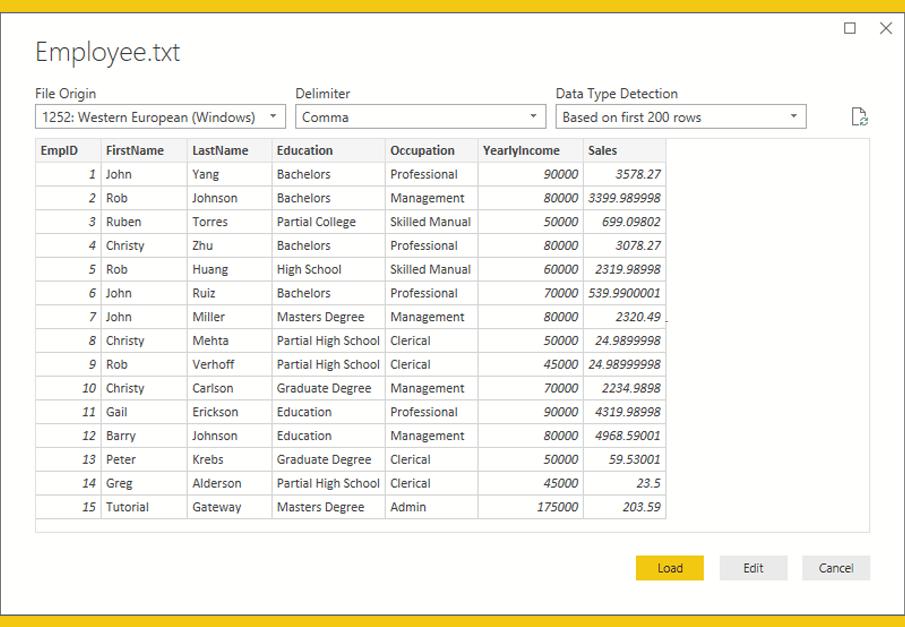Click the Sales column header
The height and width of the screenshot is (627, 905).
pyautogui.click(x=624, y=151)
